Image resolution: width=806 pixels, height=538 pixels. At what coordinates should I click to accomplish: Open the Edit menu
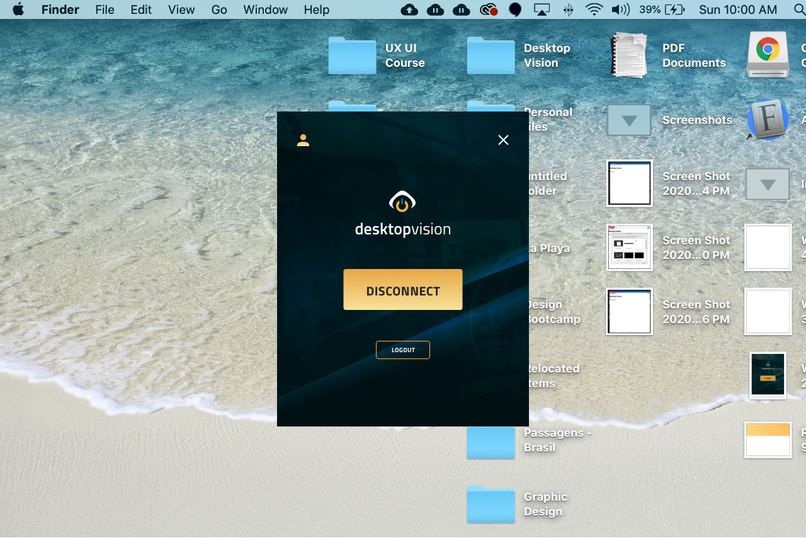141,10
